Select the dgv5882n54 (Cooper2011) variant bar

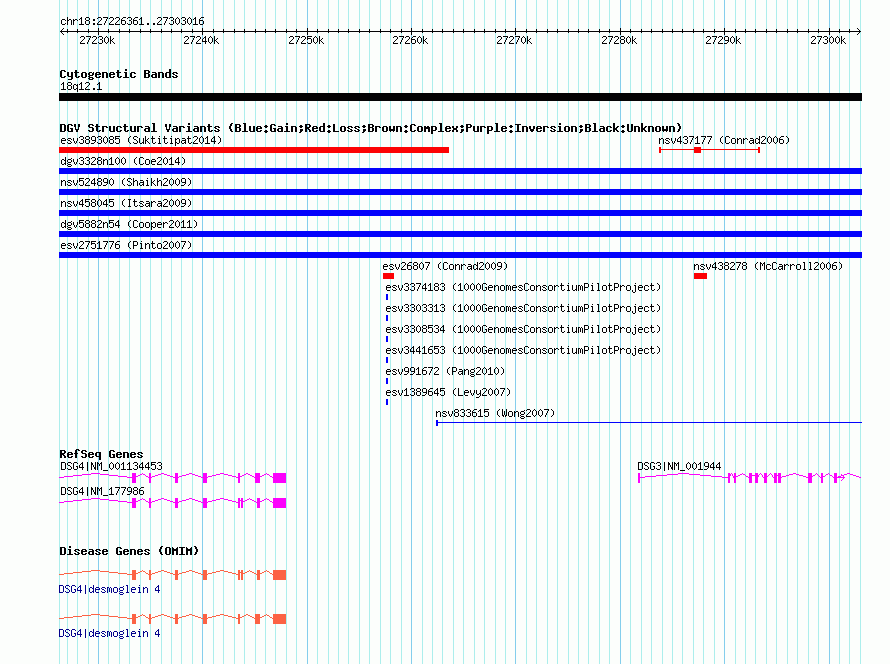[x=460, y=234]
